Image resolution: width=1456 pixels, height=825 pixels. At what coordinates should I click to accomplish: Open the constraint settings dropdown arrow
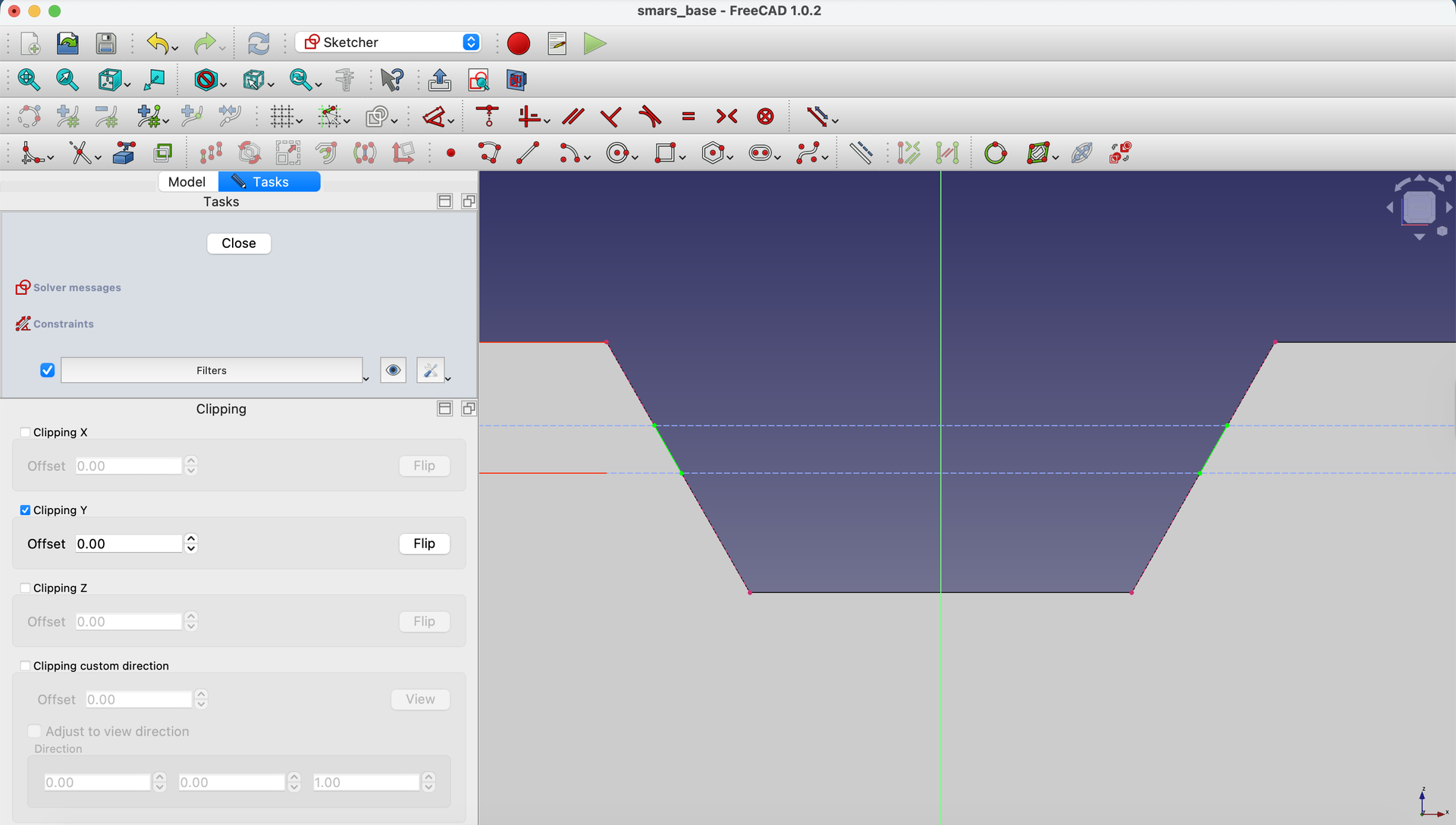[x=448, y=378]
